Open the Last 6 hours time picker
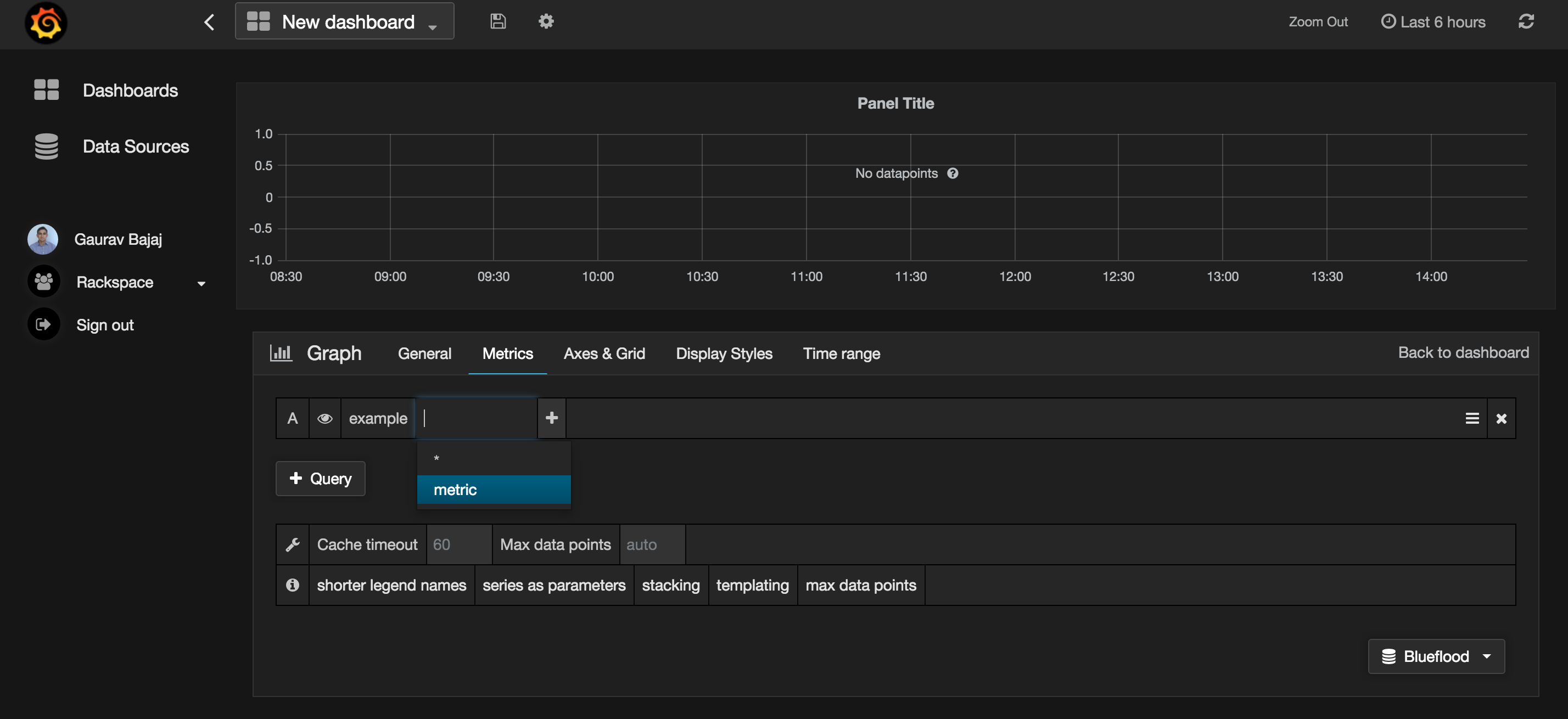The image size is (1568, 719). click(1433, 22)
